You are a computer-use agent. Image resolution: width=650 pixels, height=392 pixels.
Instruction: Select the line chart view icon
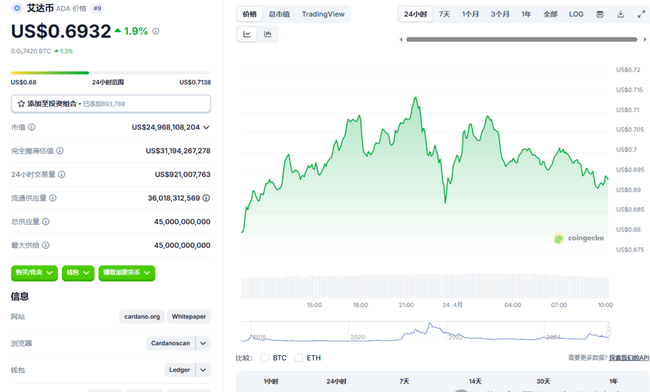point(247,34)
